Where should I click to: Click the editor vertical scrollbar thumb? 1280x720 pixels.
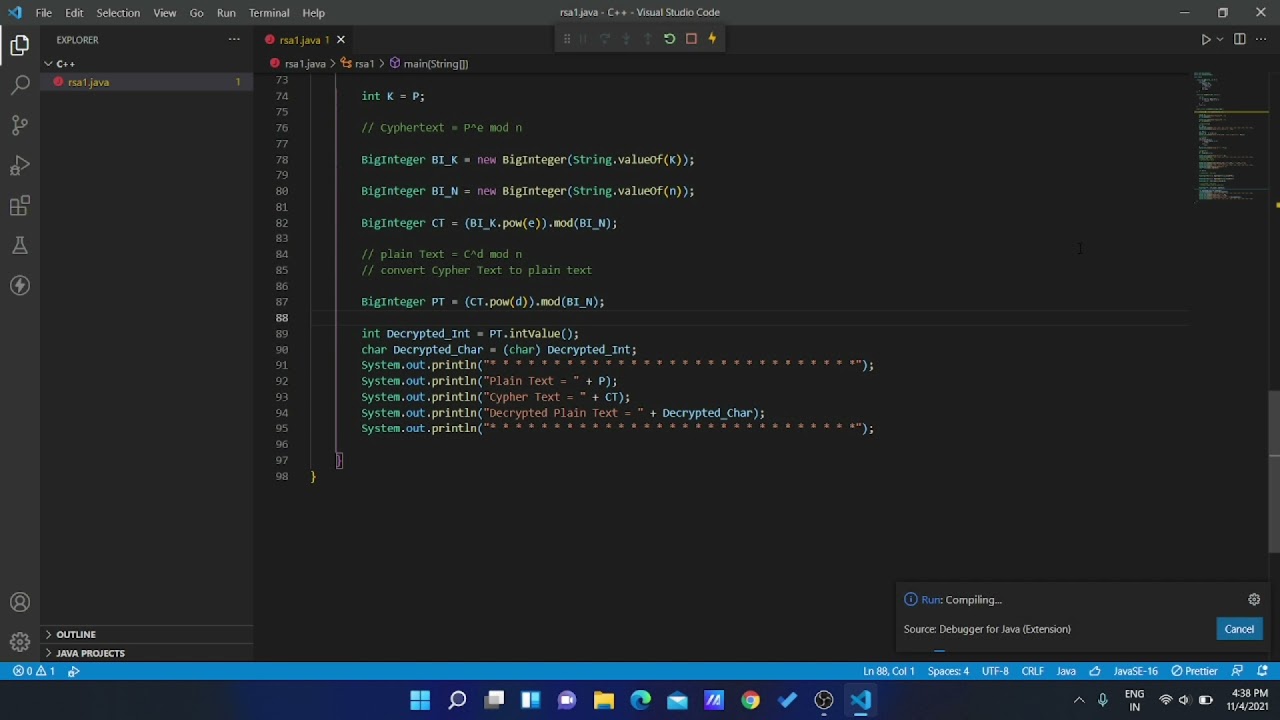(1274, 470)
